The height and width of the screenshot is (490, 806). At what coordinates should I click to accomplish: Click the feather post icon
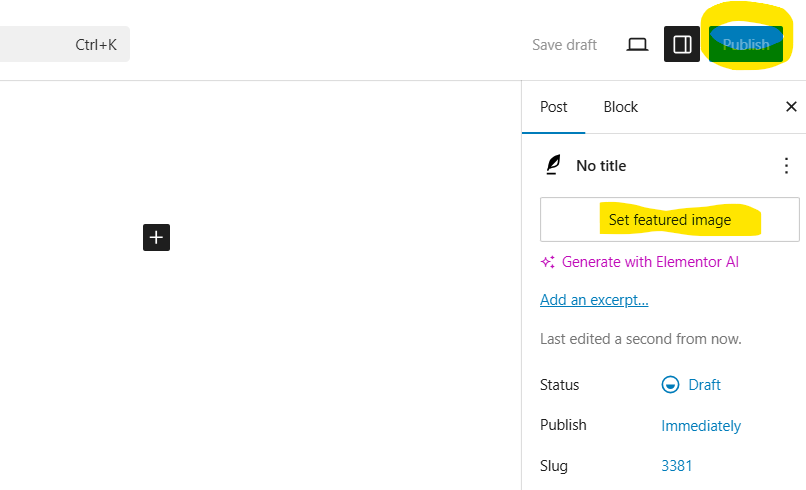tap(553, 166)
